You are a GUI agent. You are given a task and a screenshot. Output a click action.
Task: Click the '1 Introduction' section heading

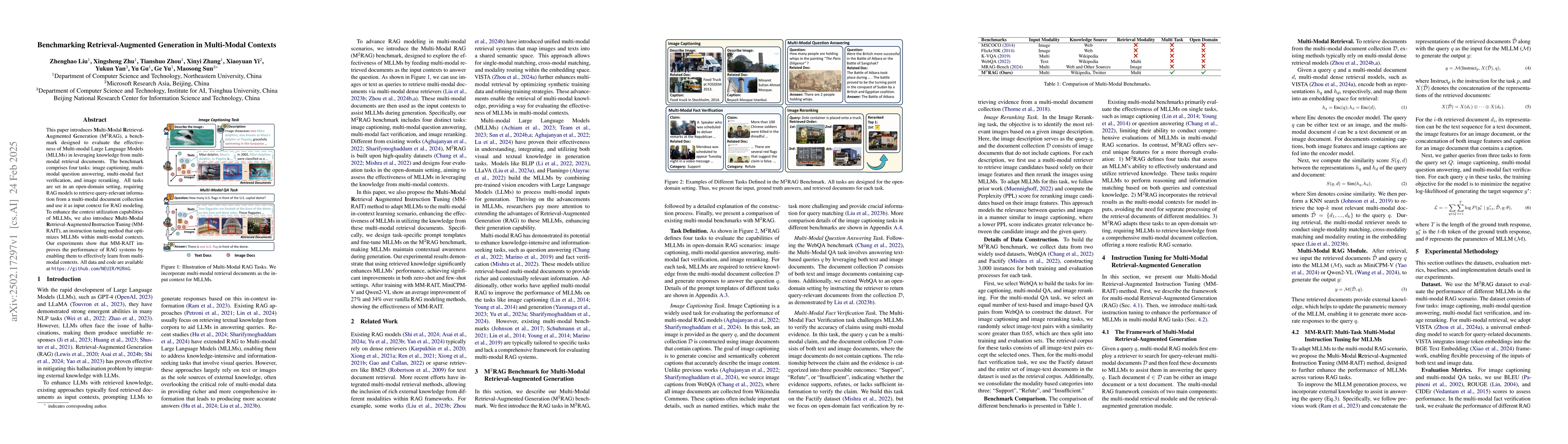point(59,279)
